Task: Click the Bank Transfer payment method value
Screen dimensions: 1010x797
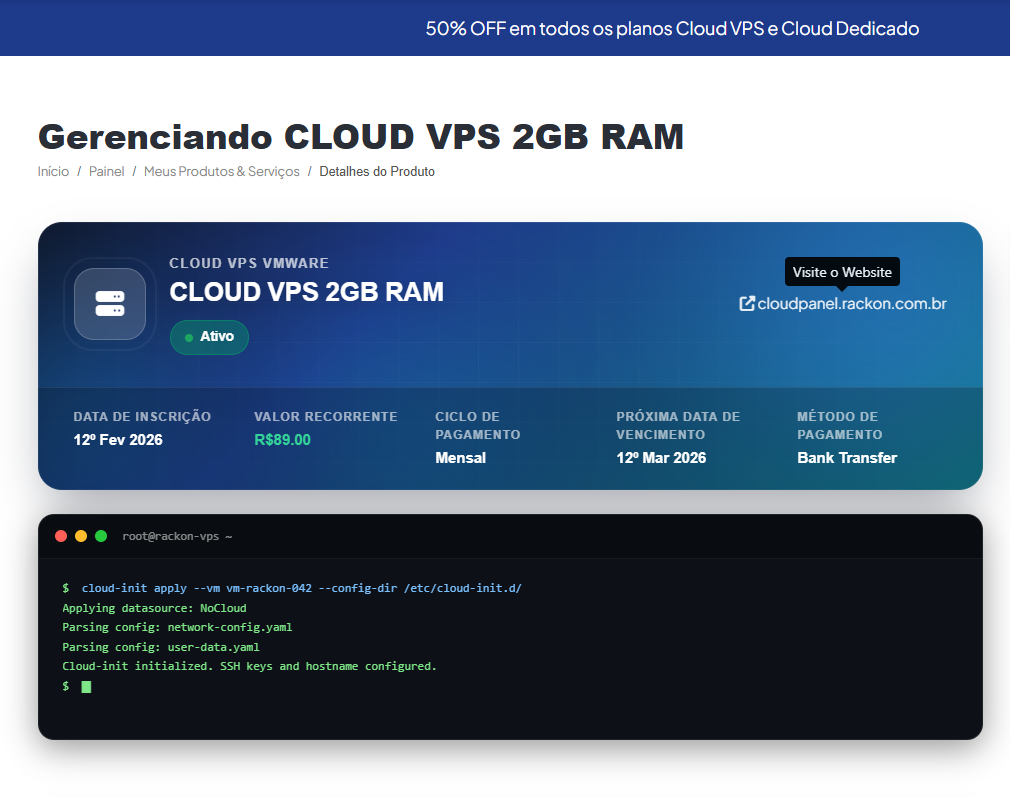Action: coord(846,458)
